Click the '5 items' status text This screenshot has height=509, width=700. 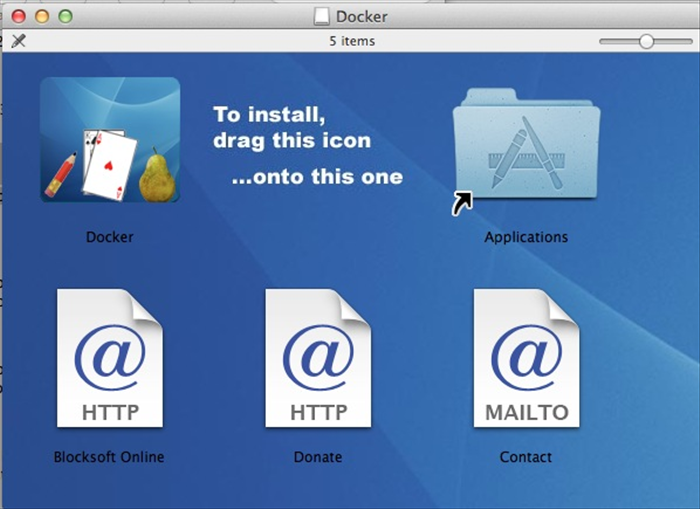352,41
